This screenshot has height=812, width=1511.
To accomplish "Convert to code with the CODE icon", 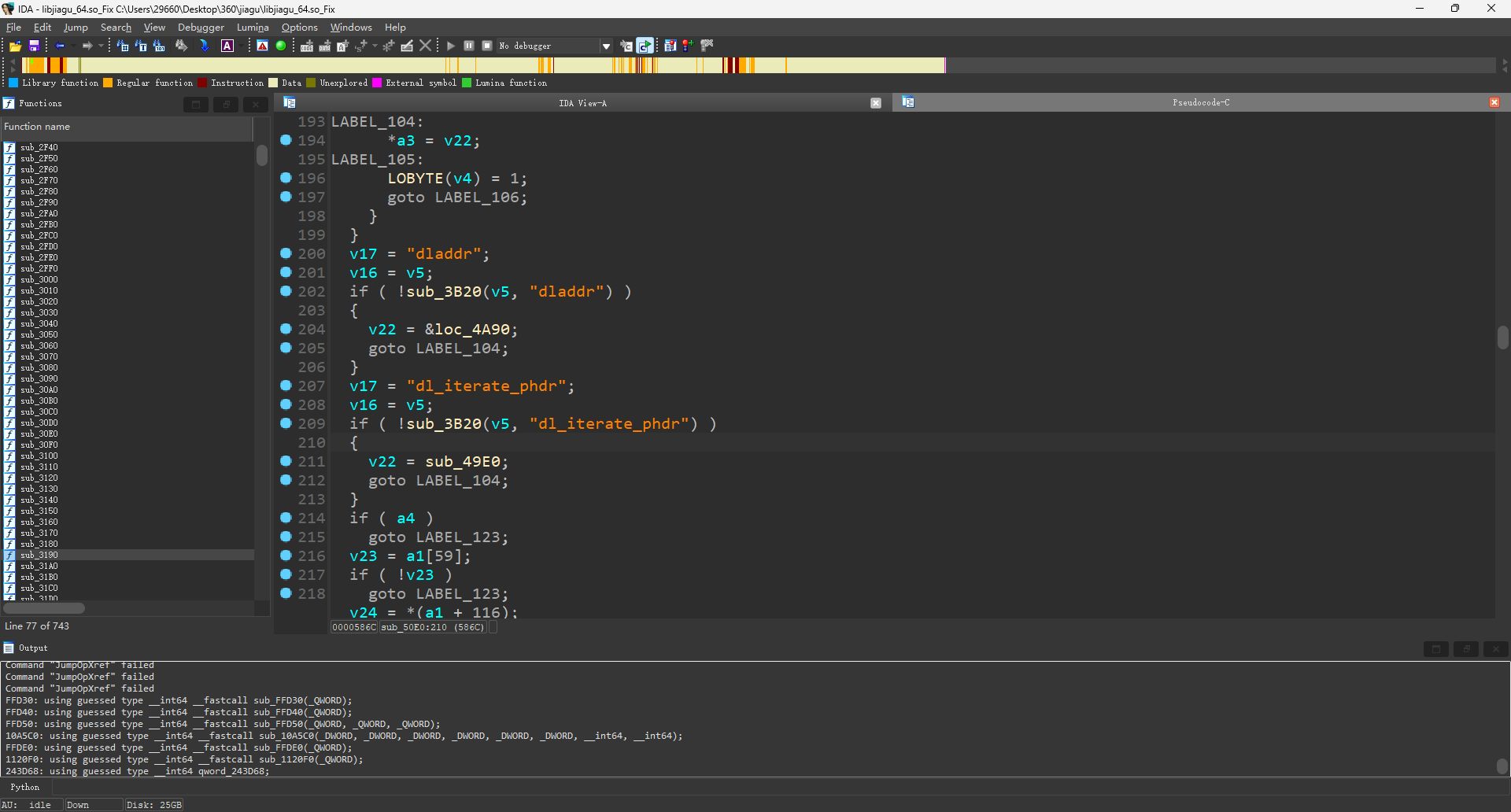I will (307, 46).
